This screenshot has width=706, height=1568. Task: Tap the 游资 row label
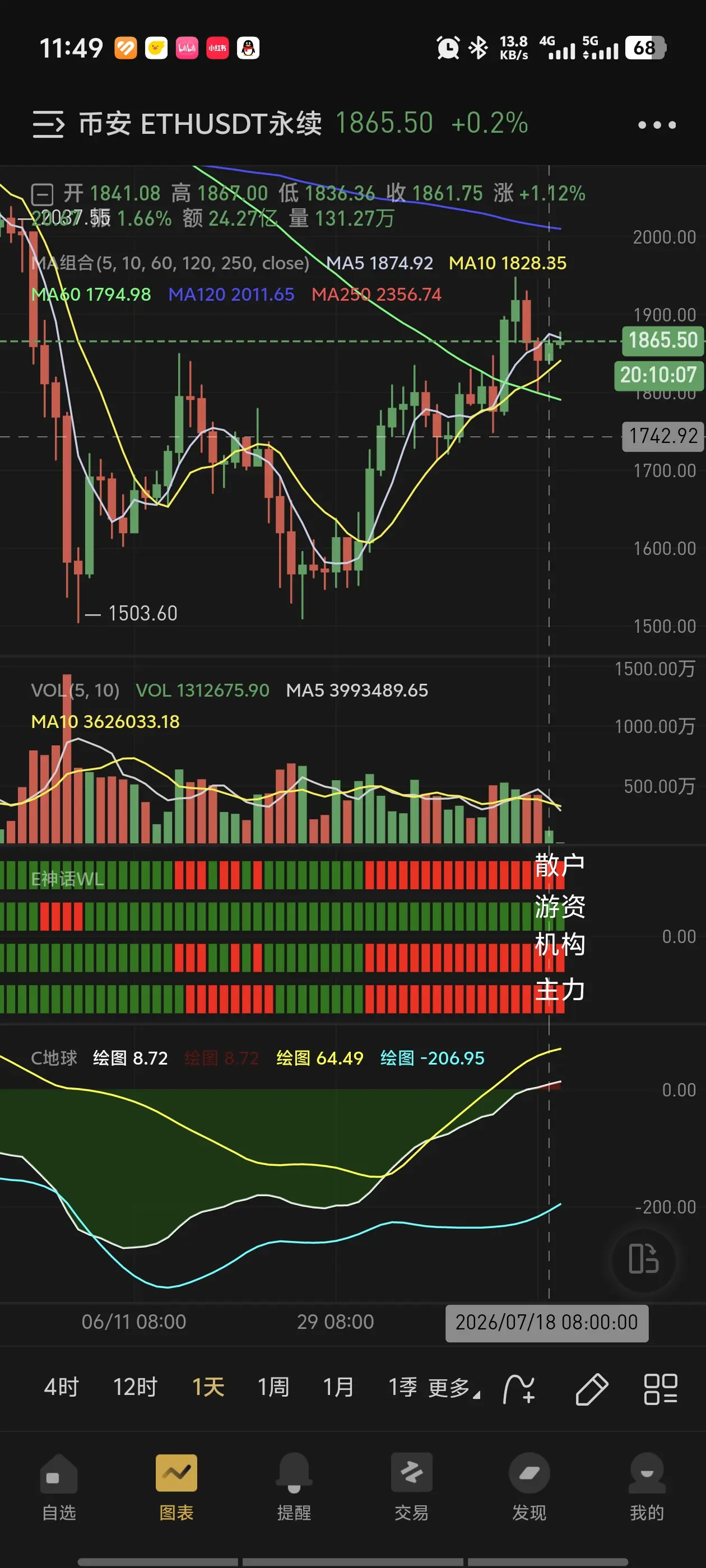(x=560, y=906)
